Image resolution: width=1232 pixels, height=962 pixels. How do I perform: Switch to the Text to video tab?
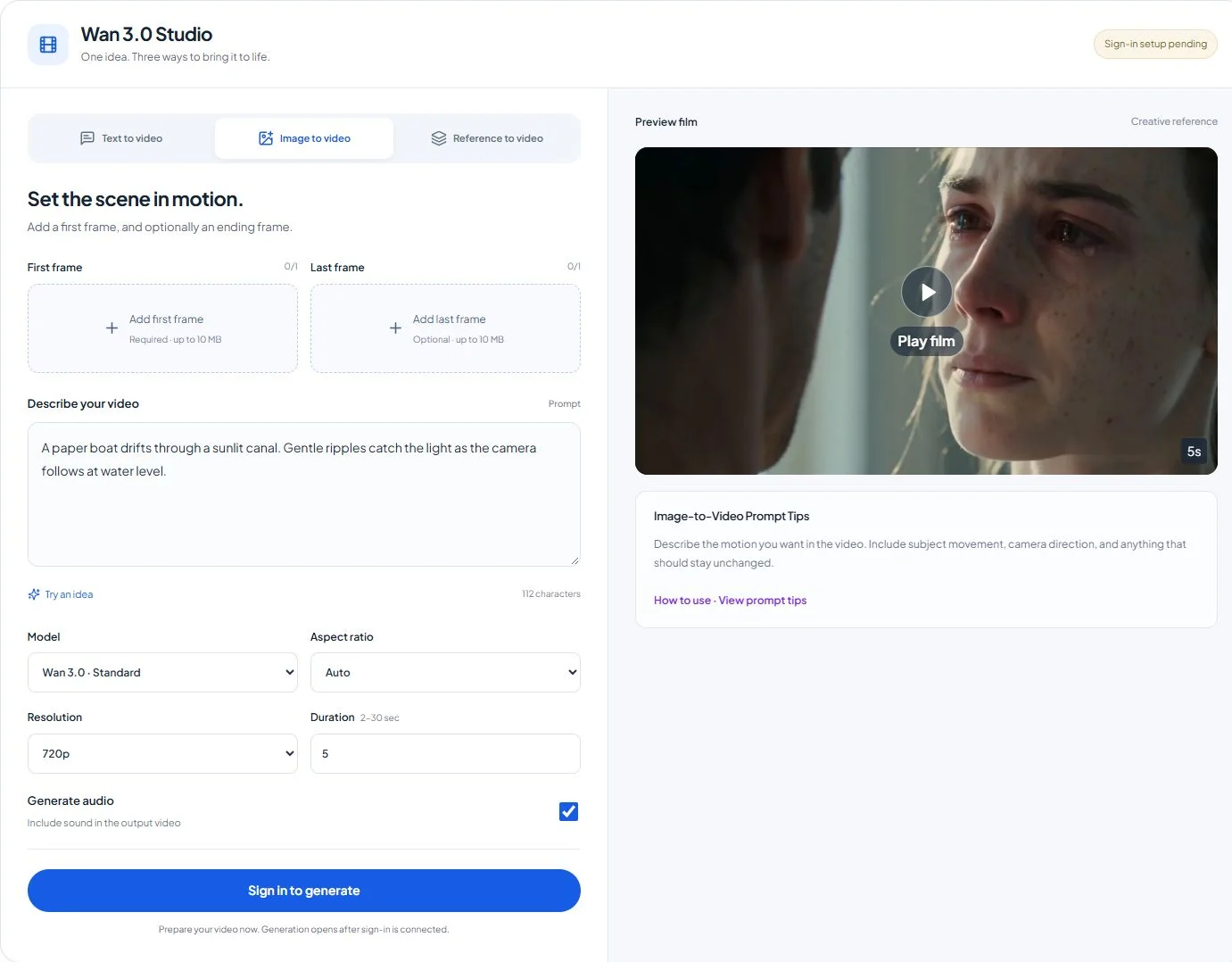point(122,138)
